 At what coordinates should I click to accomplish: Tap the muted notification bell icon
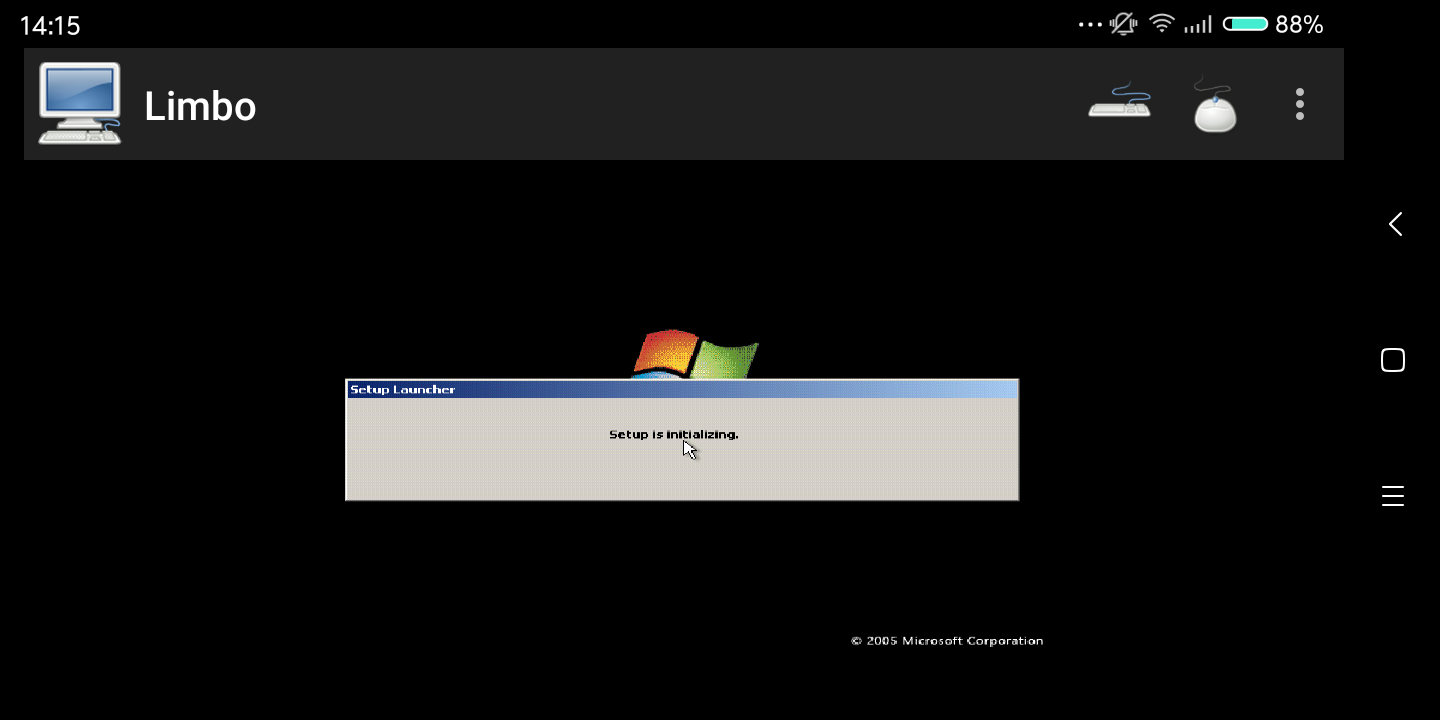pos(1123,24)
